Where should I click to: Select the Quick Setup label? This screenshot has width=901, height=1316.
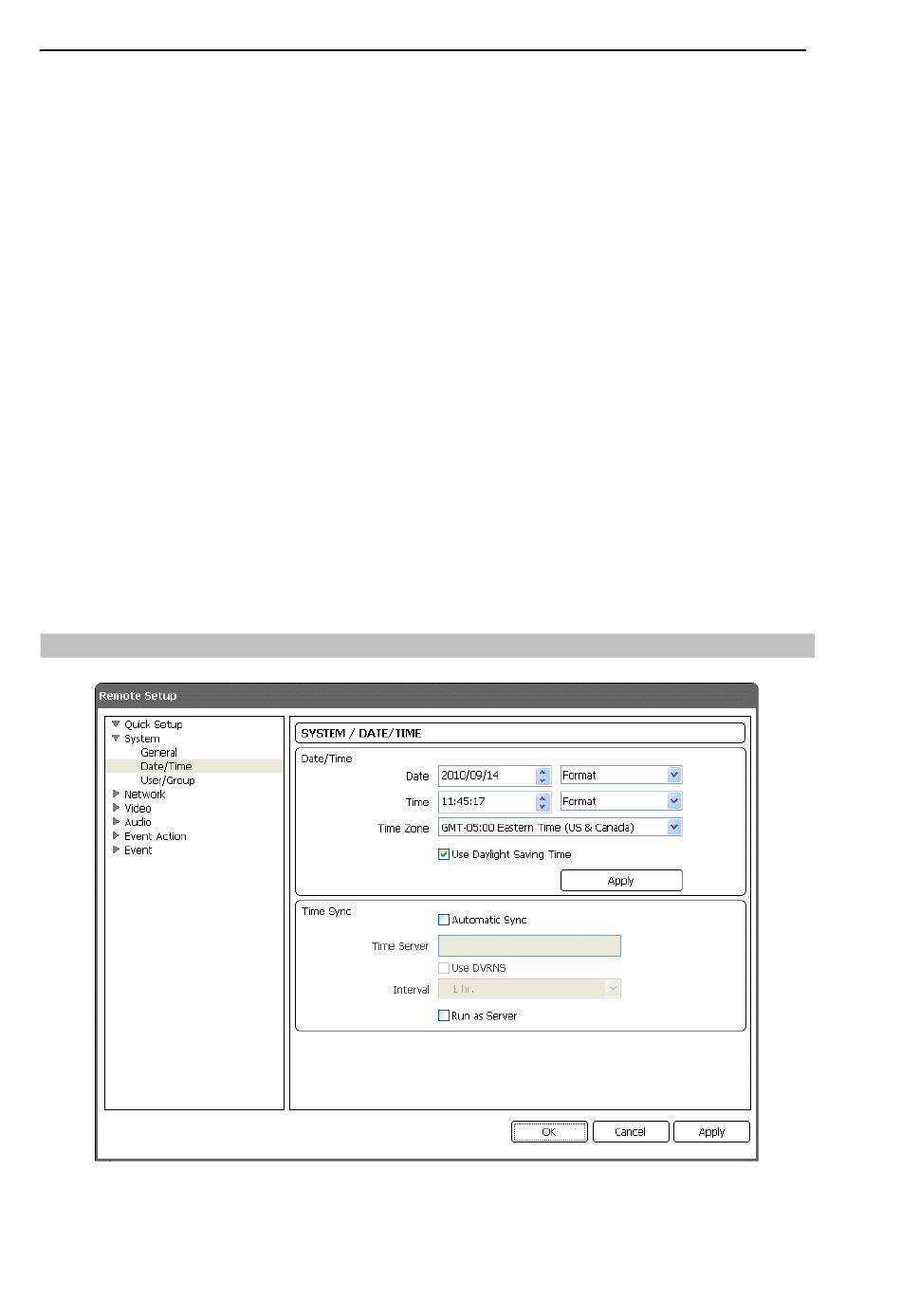pos(153,724)
